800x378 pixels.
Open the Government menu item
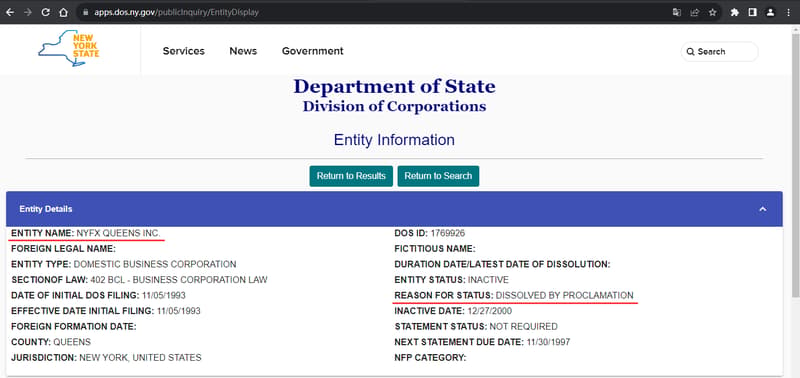point(313,51)
